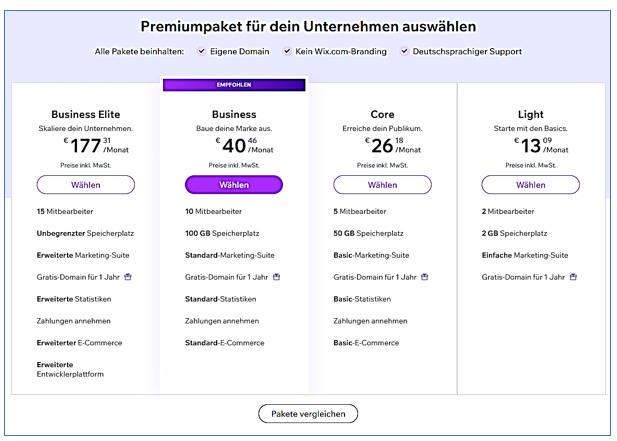Click the Kein Wix.com-Branding checkmark icon

tap(287, 51)
